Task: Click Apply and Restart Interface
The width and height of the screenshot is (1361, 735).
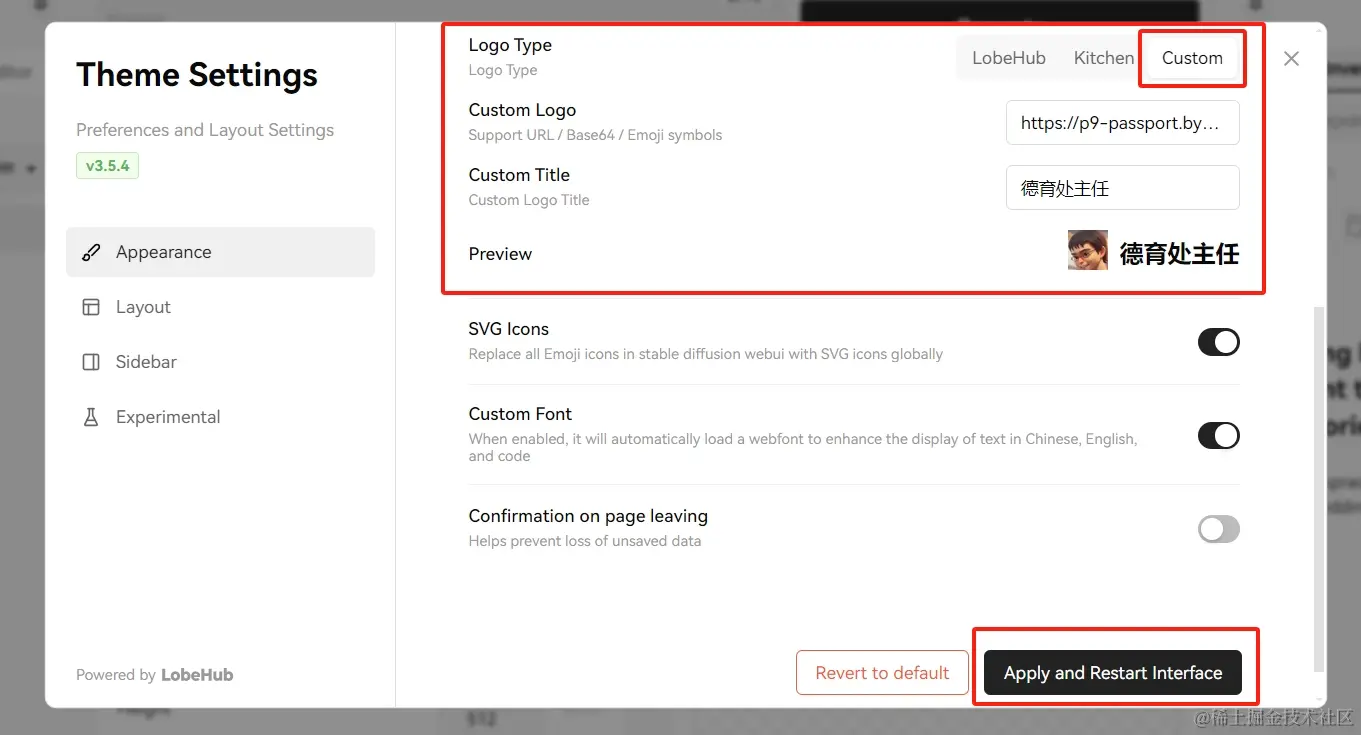Action: click(1113, 673)
